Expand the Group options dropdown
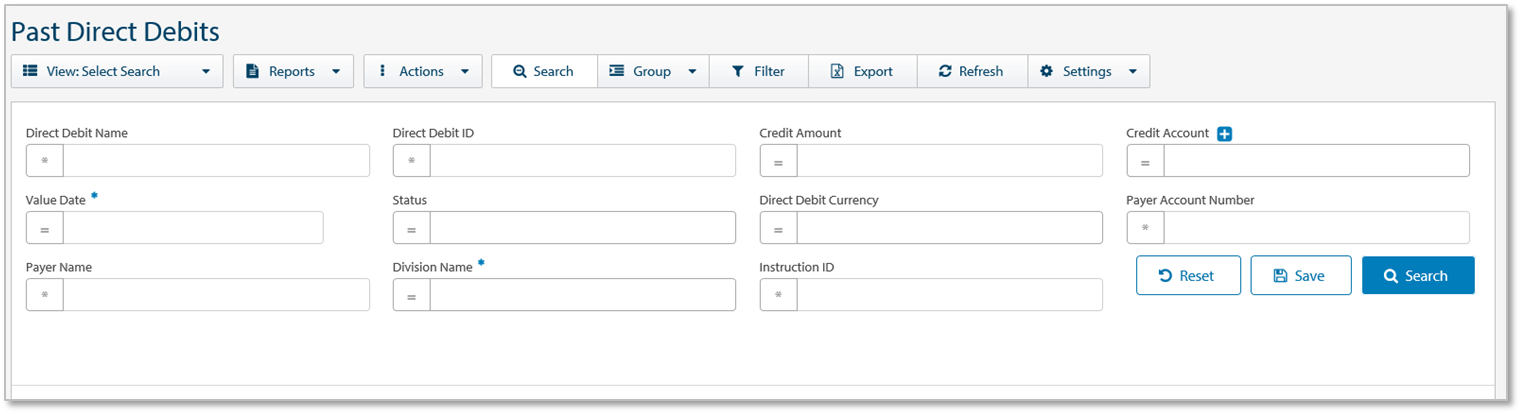The image size is (1521, 414). coord(653,71)
